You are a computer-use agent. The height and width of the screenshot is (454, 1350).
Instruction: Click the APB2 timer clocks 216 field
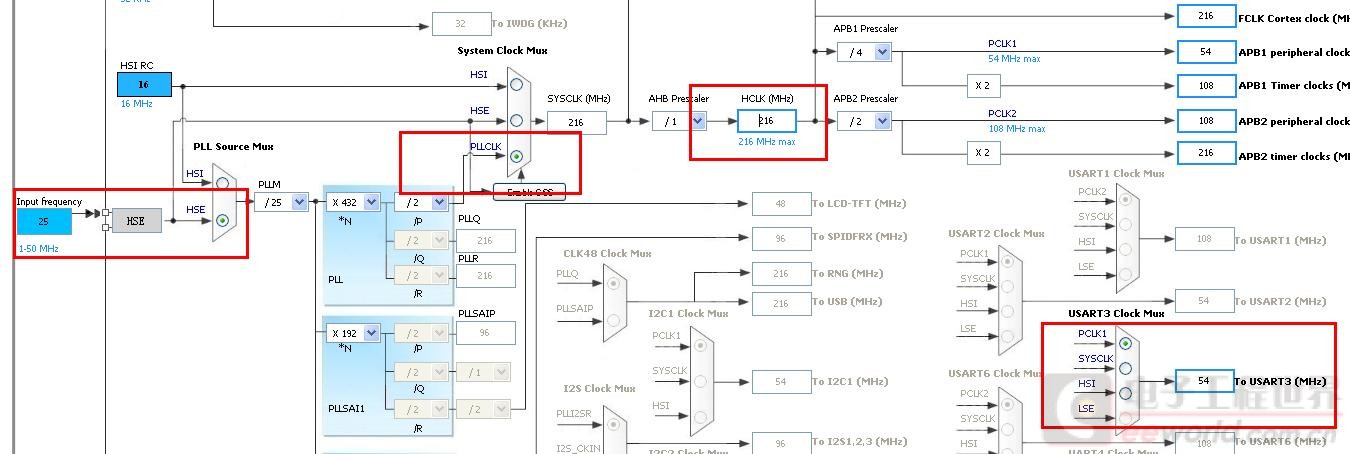[1206, 153]
